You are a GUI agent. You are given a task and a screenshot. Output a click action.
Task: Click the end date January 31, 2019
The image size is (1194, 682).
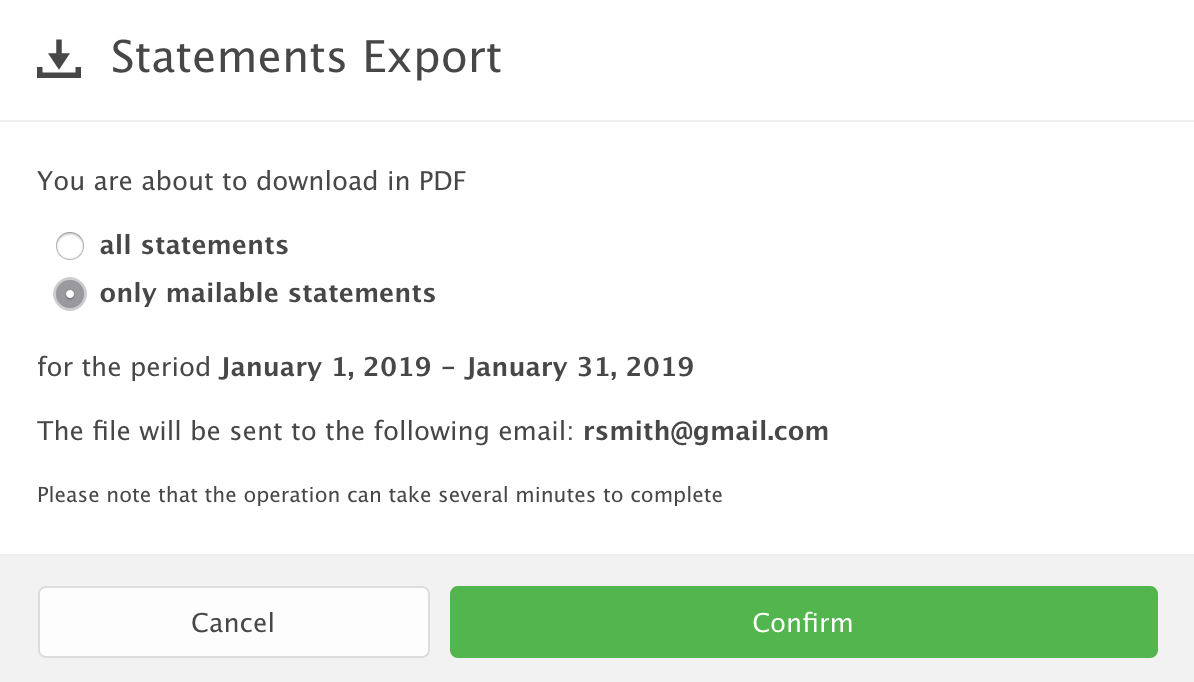pyautogui.click(x=580, y=367)
